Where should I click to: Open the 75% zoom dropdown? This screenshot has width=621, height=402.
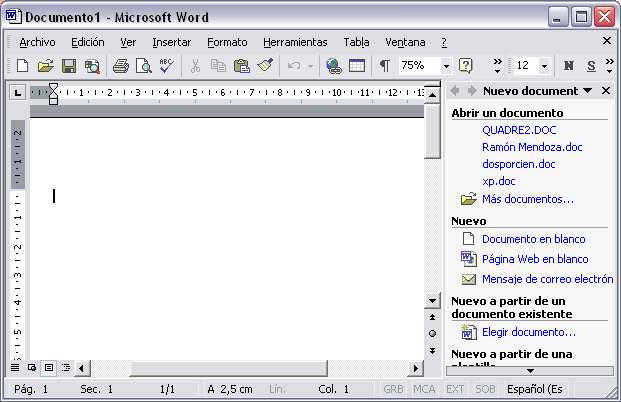(x=446, y=66)
